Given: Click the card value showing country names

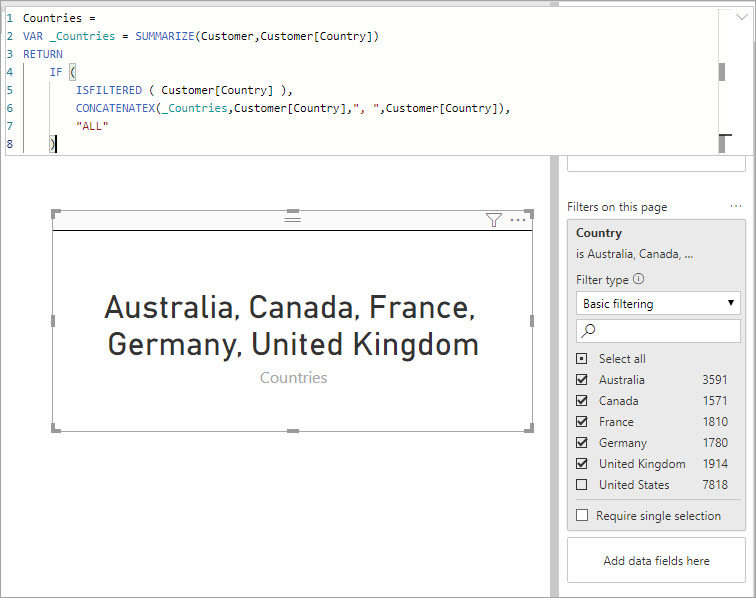Looking at the screenshot, I should point(292,326).
